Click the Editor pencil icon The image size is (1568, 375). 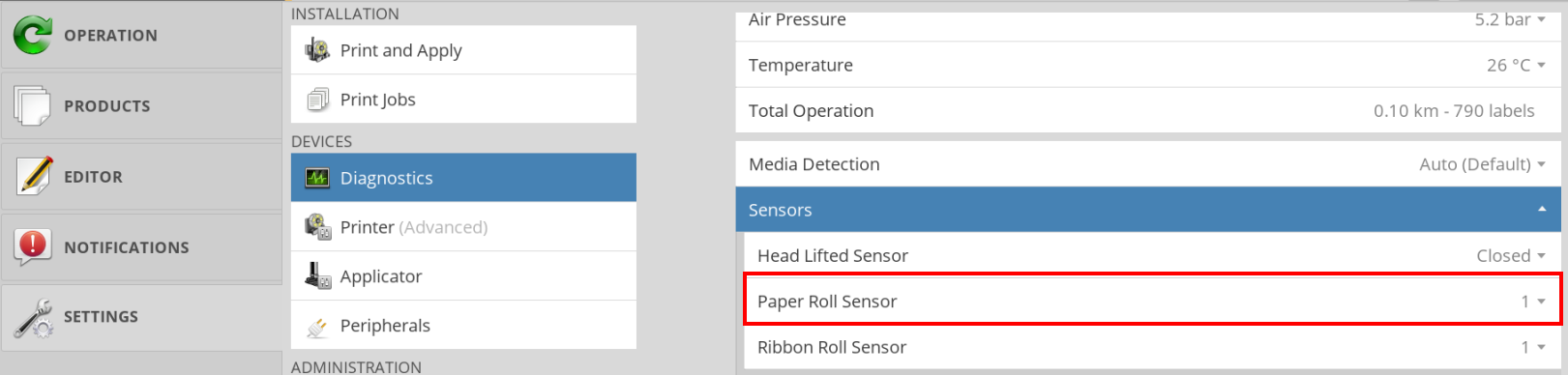34,176
